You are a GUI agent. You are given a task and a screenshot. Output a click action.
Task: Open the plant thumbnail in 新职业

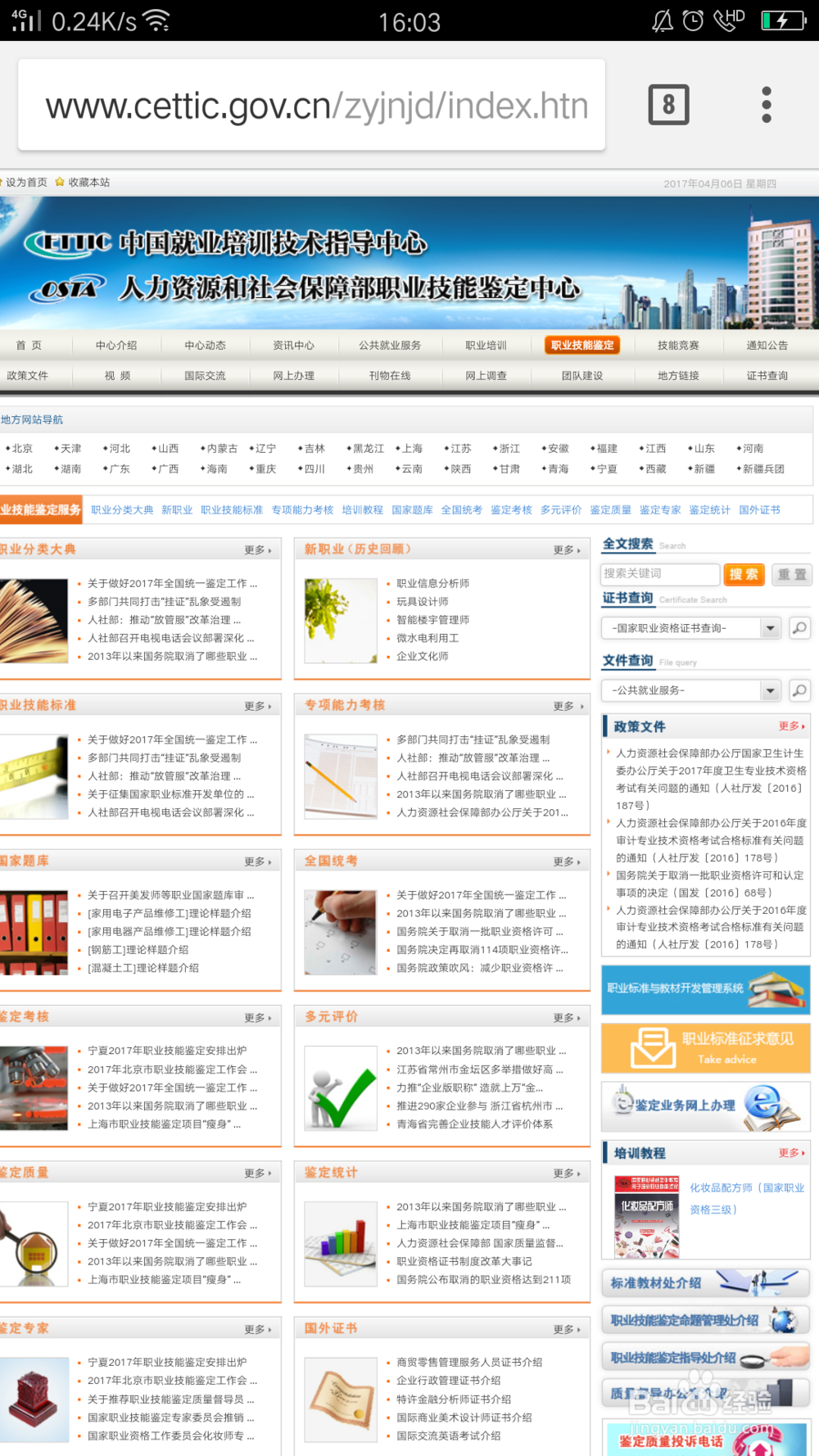[x=341, y=621]
